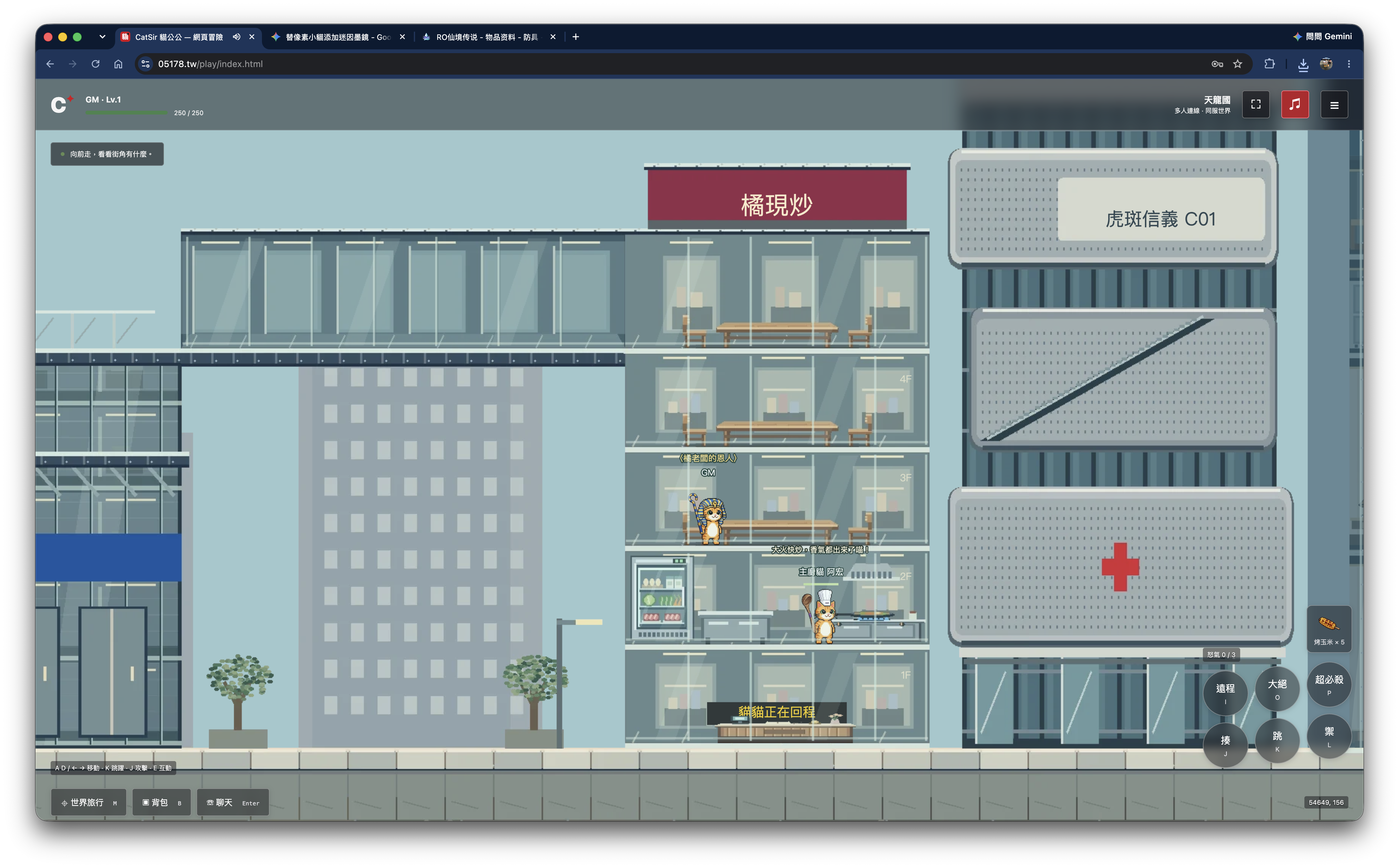Tap the 大絕 ultimate skill button
Viewport: 1399px width, 868px height.
[x=1277, y=688]
